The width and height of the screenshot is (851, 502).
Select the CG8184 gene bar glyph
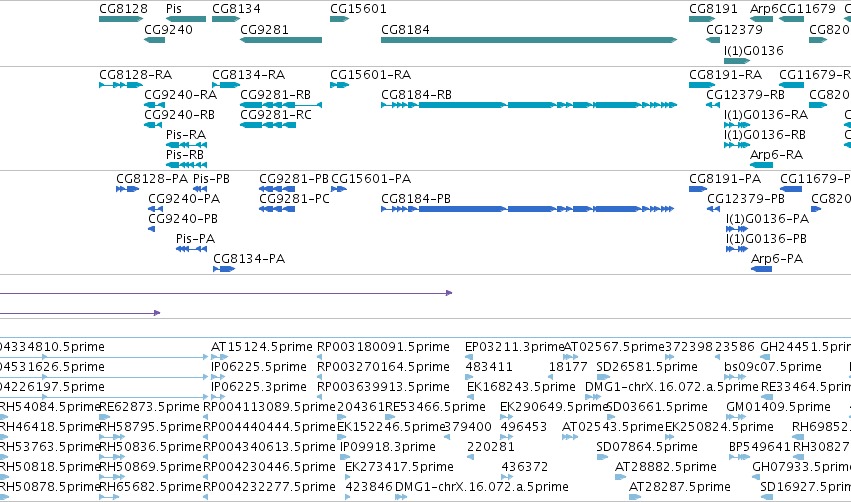[x=529, y=40]
